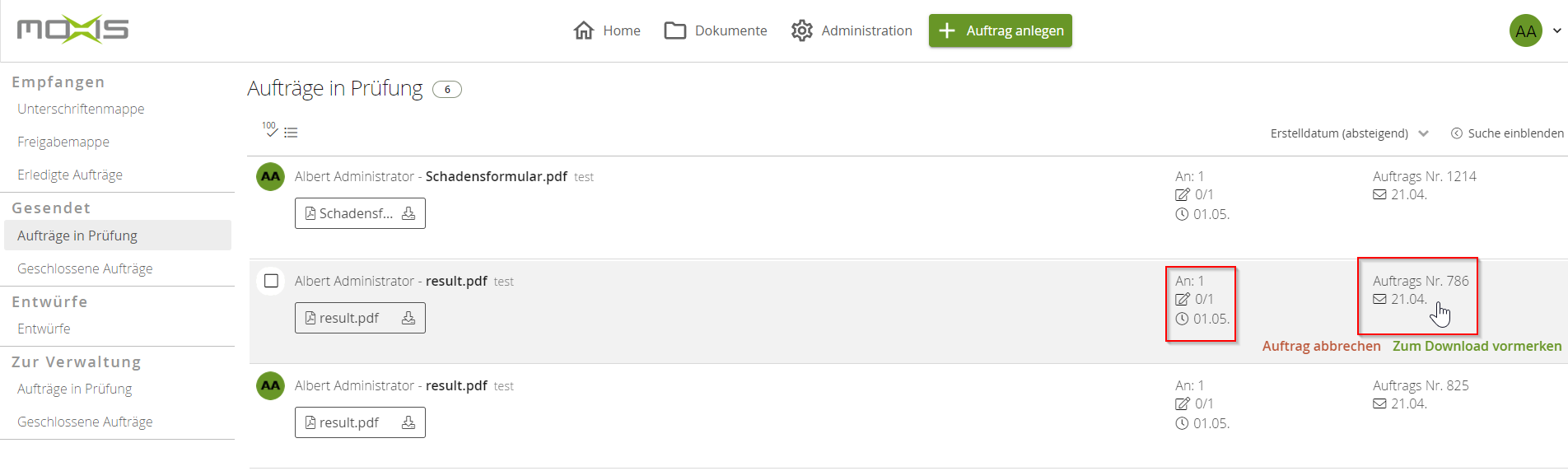1568x471 pixels.
Task: Select Erledigte Aufträge in the sidebar
Action: coord(70,175)
